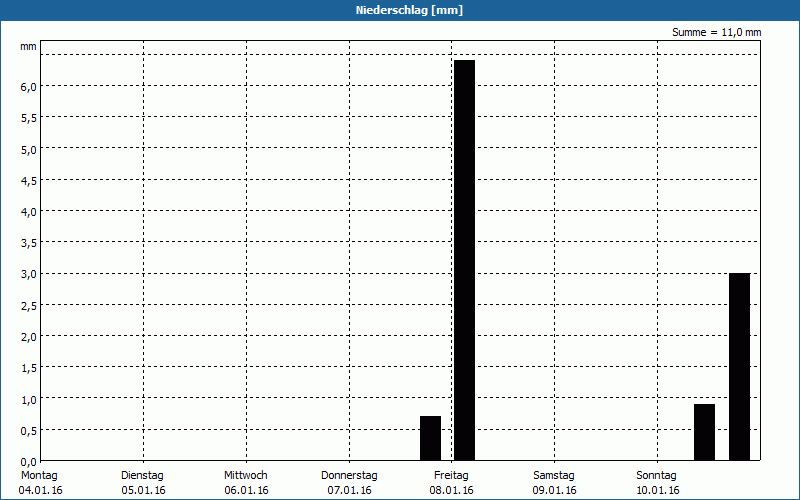This screenshot has width=800, height=500.
Task: Click the date 09.01.16
Action: [x=555, y=490]
